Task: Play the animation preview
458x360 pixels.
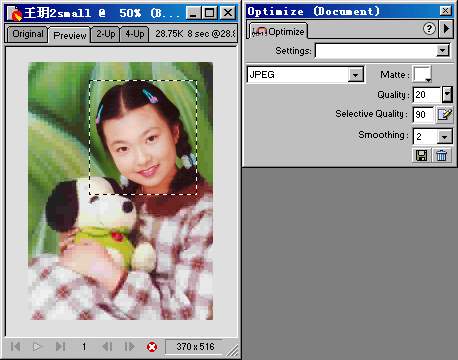Action: pyautogui.click(x=37, y=347)
